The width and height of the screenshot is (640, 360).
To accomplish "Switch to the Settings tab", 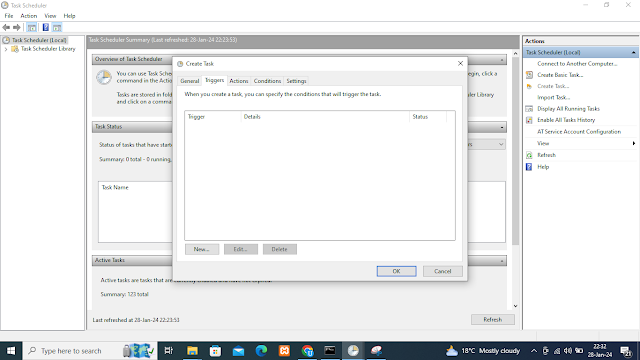I will pyautogui.click(x=296, y=81).
